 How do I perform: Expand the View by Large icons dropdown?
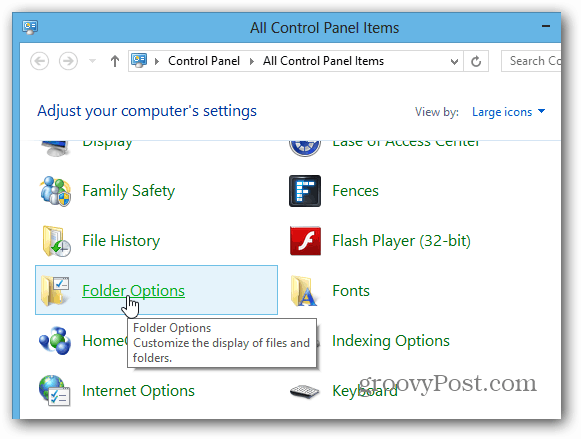[508, 112]
